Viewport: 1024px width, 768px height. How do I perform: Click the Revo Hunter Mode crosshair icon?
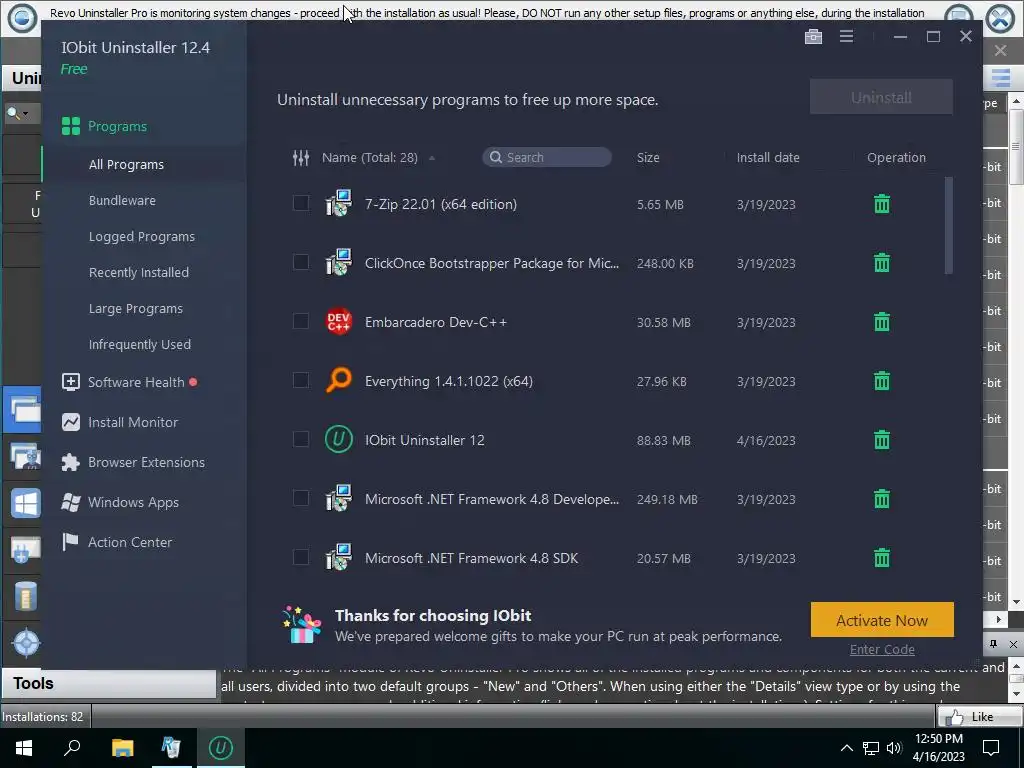tap(26, 643)
